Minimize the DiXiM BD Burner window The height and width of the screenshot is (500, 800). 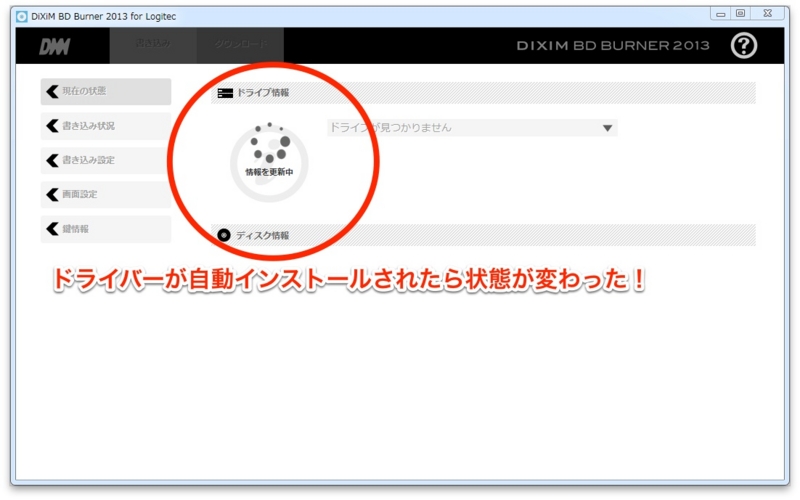click(x=720, y=14)
